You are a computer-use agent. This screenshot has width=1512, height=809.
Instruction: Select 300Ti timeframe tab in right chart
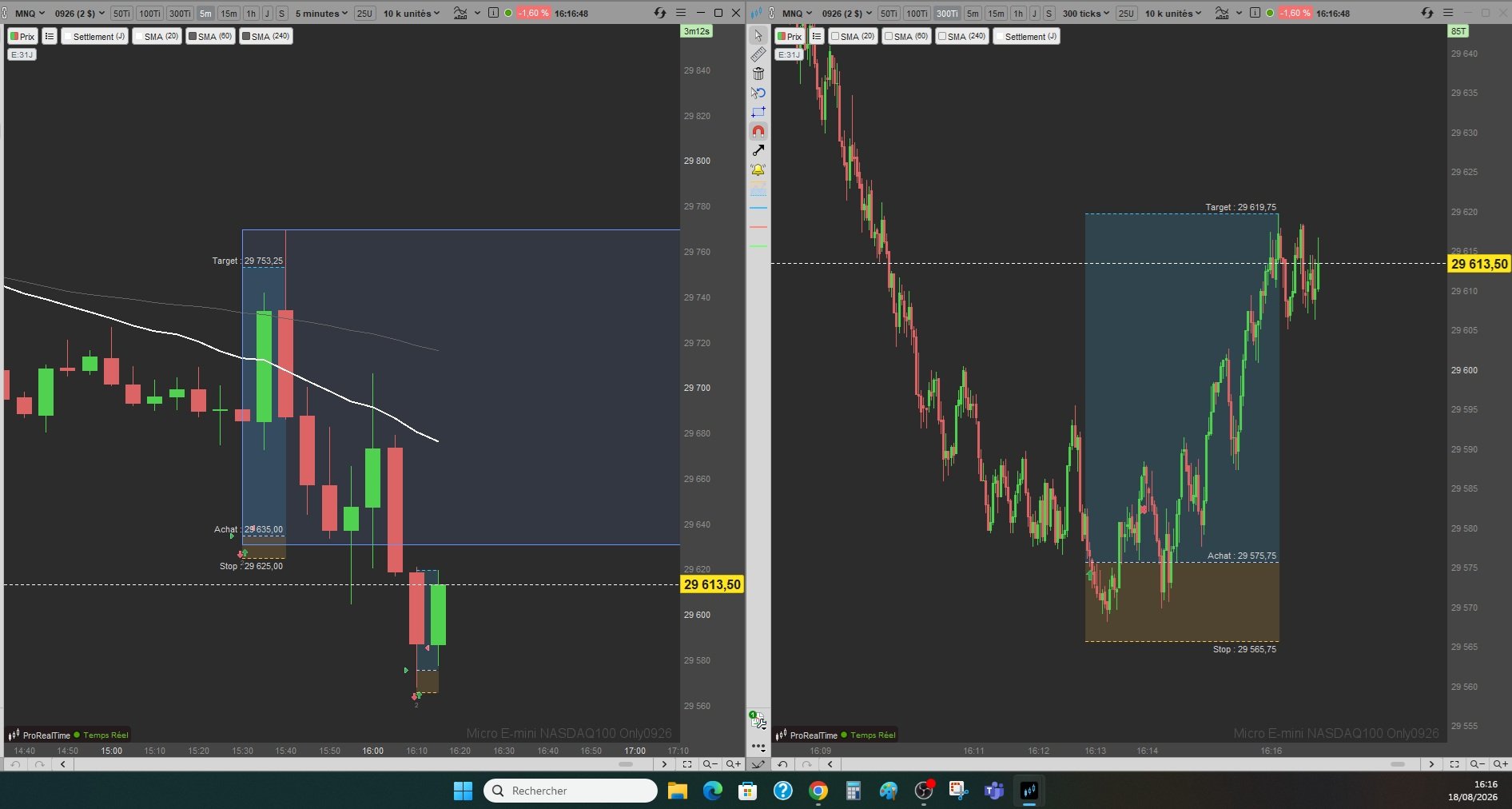point(947,13)
